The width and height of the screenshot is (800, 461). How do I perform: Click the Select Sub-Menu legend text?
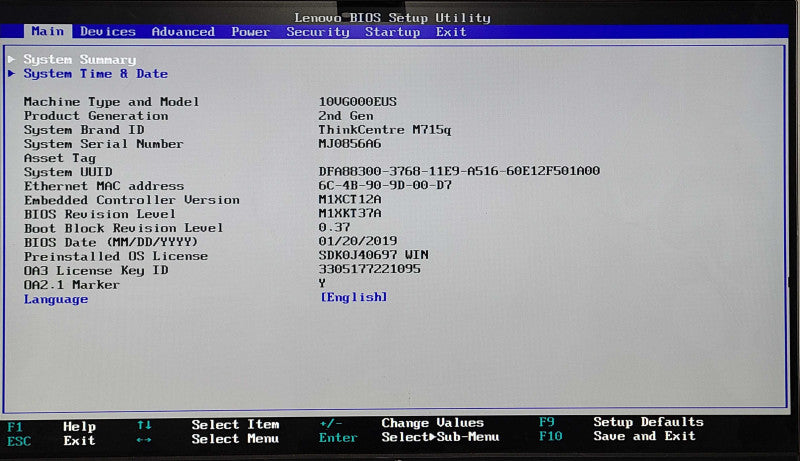(x=440, y=437)
